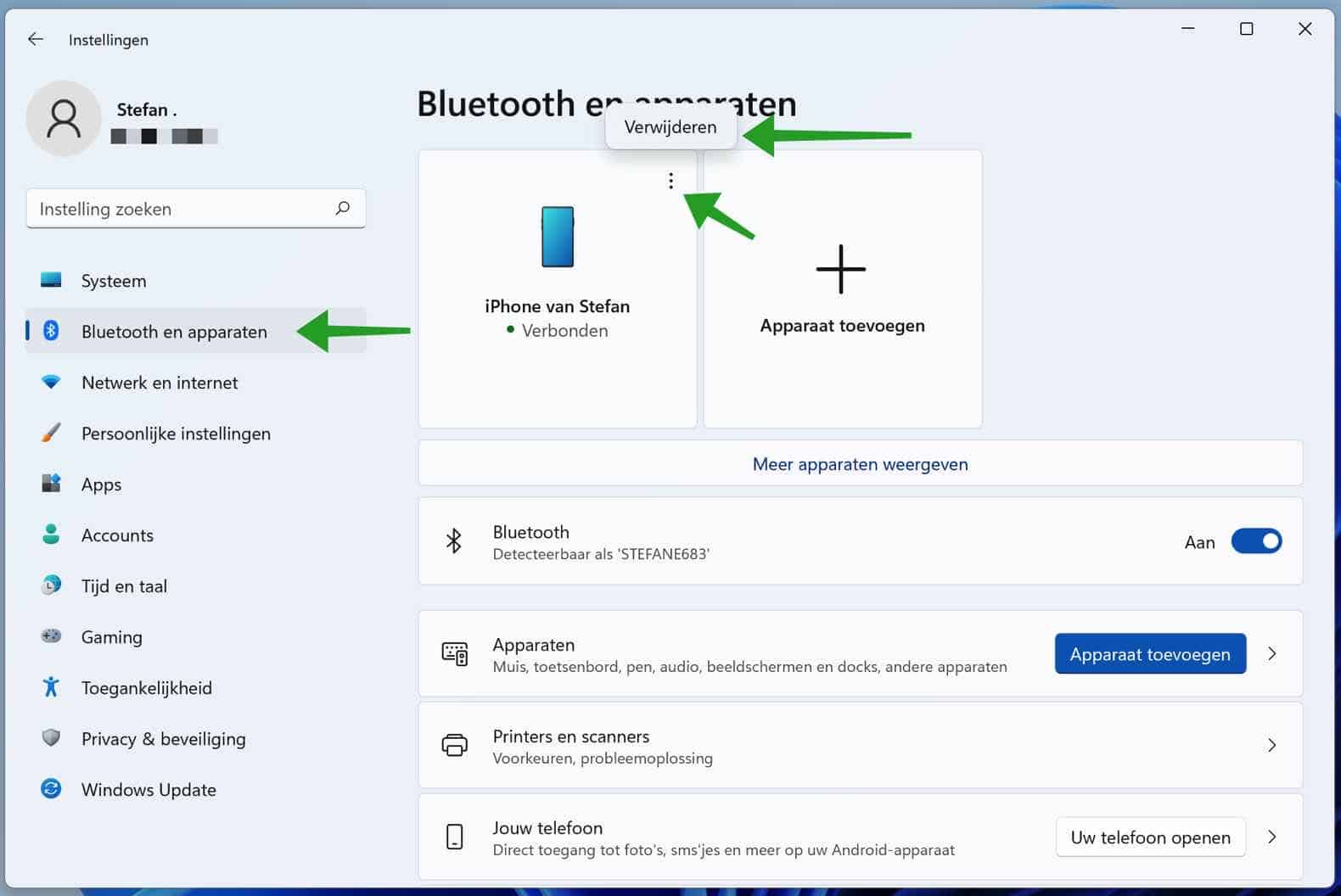The image size is (1341, 896).
Task: Expand the Jouw telefoon row chevron
Action: tap(1271, 837)
